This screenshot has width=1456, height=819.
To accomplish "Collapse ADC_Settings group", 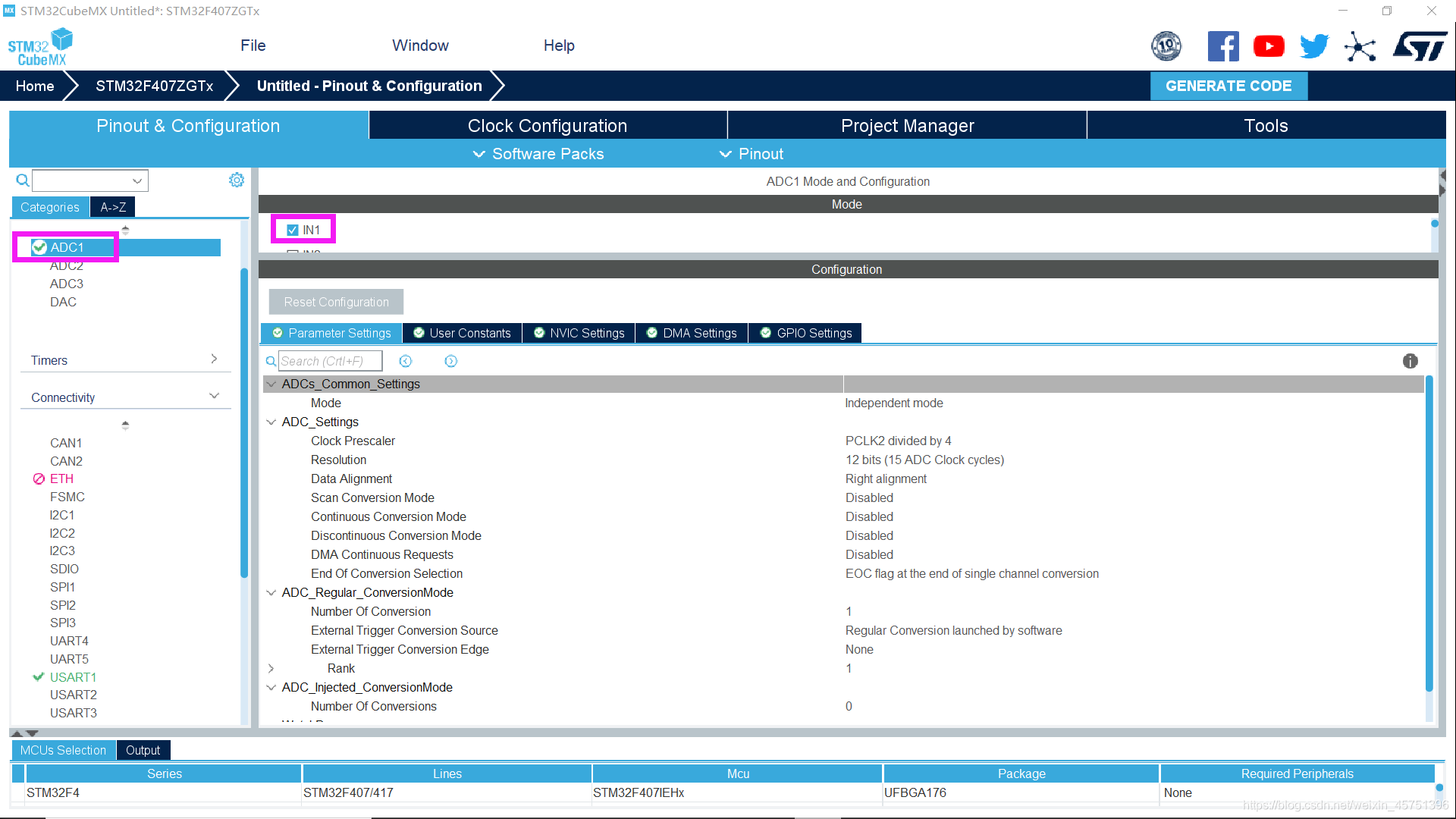I will (x=271, y=422).
